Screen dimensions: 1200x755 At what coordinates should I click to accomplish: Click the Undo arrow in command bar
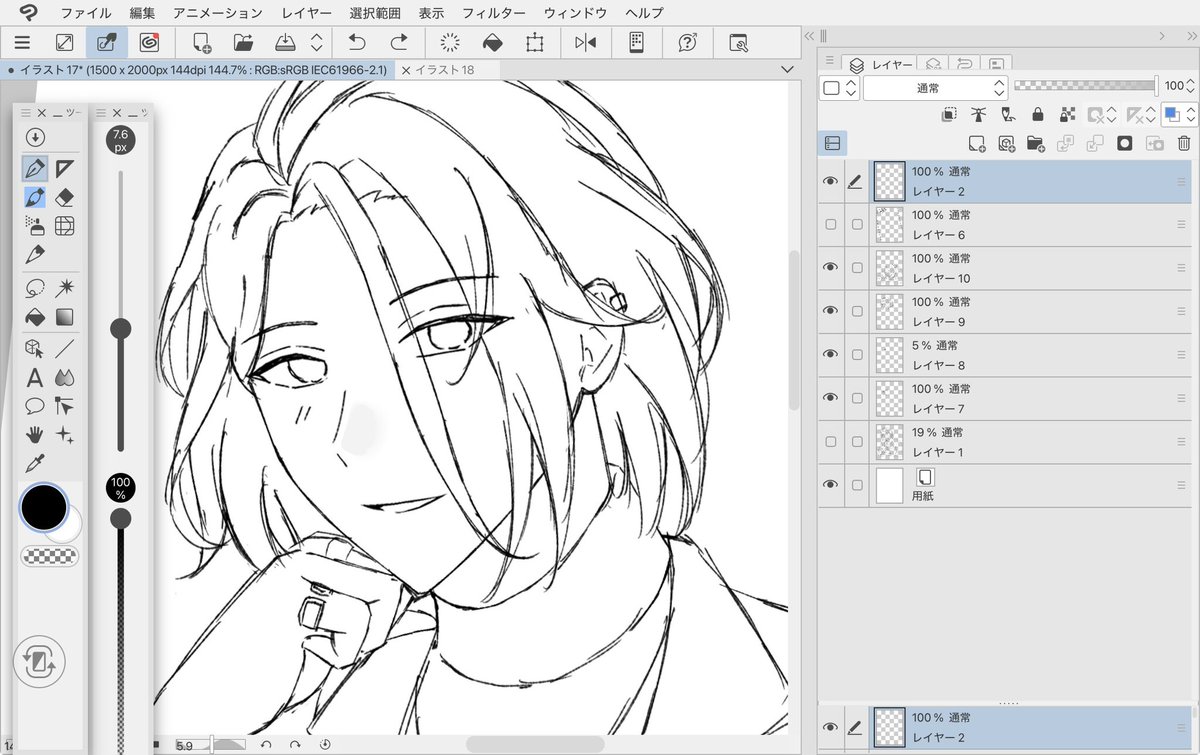click(357, 42)
